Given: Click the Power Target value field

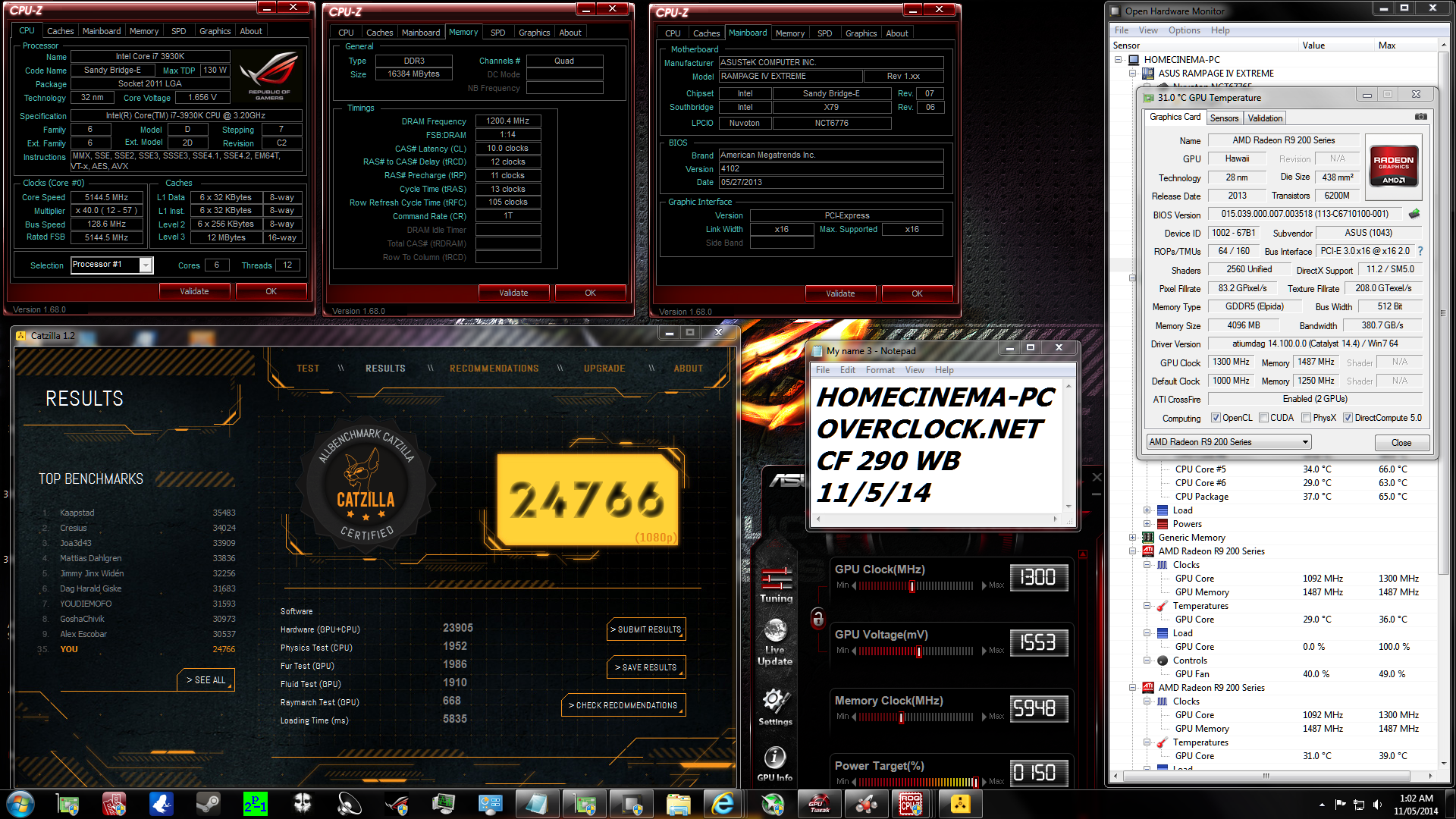Looking at the screenshot, I should [1039, 773].
